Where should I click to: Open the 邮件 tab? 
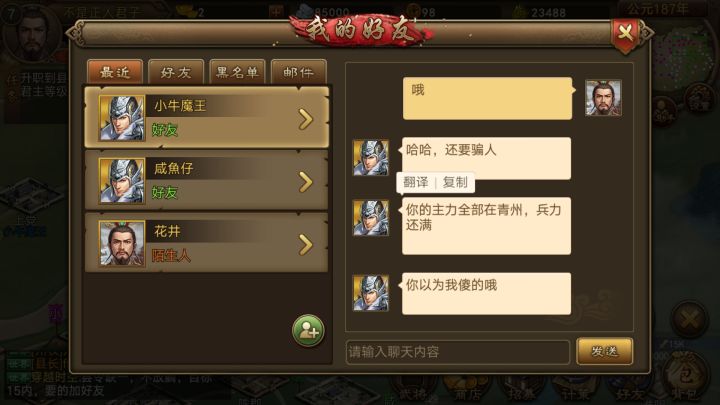[x=298, y=72]
